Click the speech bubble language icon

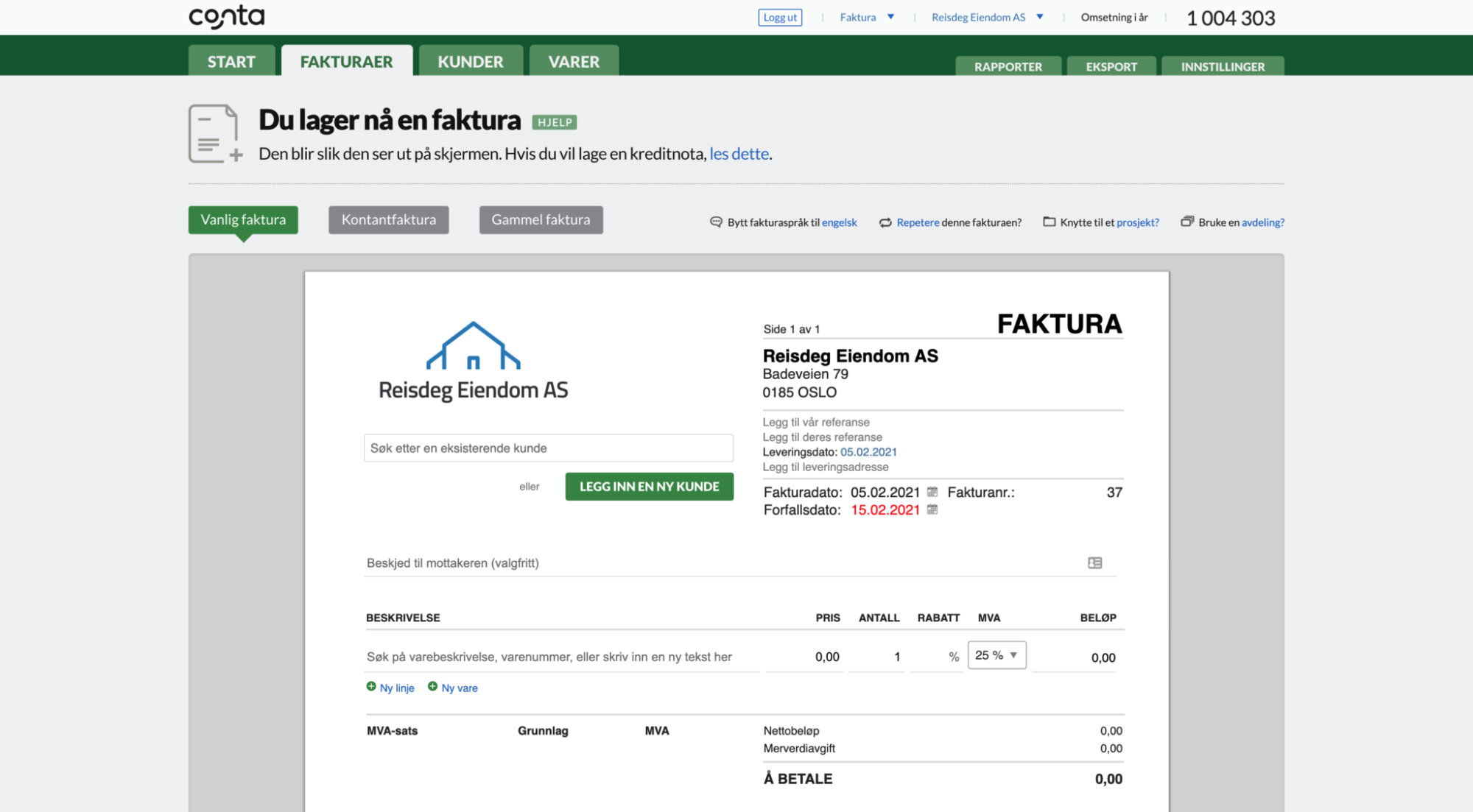(x=716, y=222)
